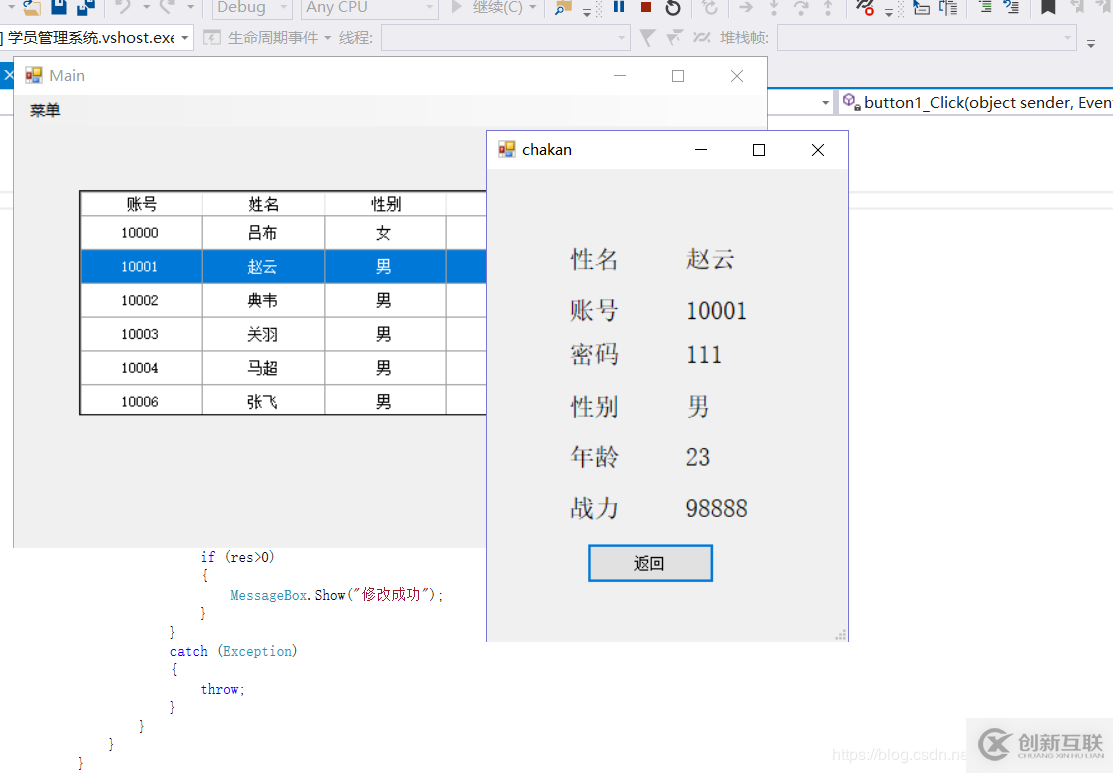Expand the 学员管理系统.vshost.exe process dropdown
This screenshot has width=1113, height=773.
[x=186, y=37]
